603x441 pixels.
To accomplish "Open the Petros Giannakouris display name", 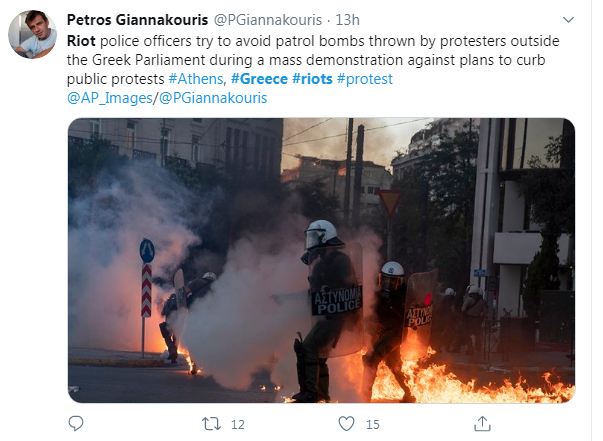I will pyautogui.click(x=137, y=20).
